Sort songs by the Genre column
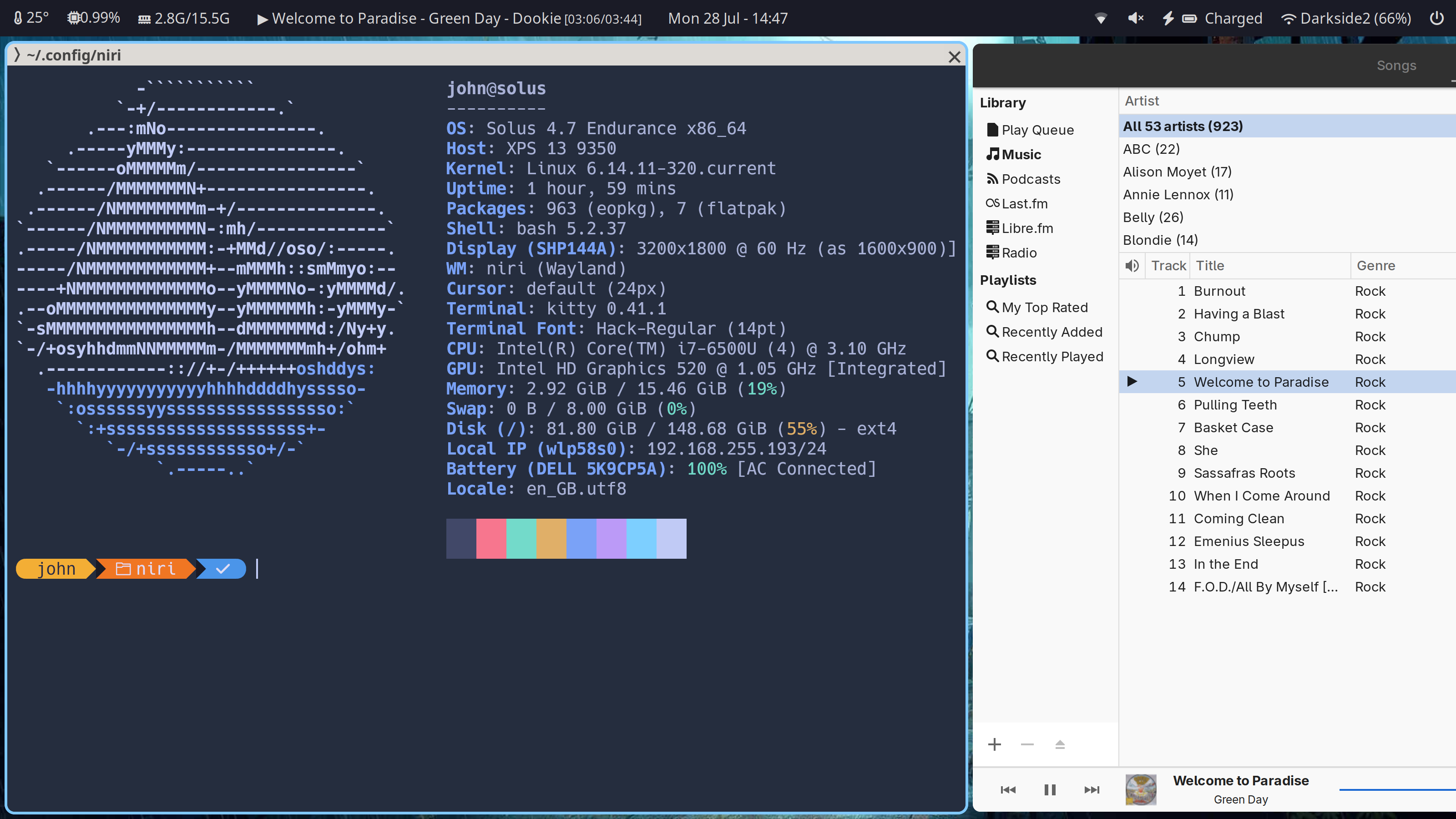This screenshot has height=819, width=1456. tap(1403, 266)
